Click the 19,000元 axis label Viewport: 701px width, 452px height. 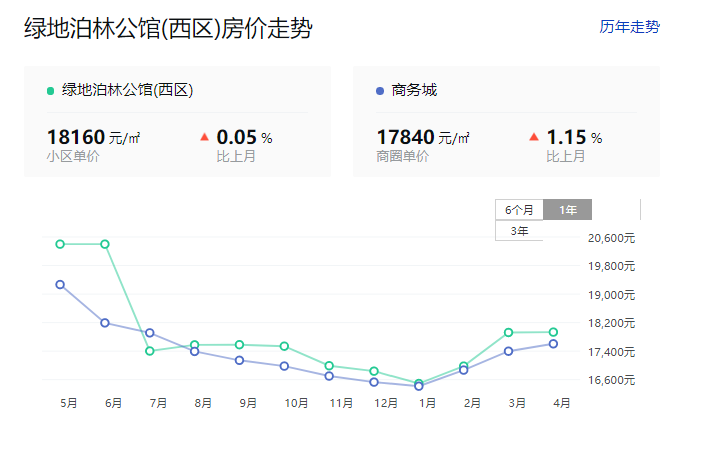[x=611, y=295]
